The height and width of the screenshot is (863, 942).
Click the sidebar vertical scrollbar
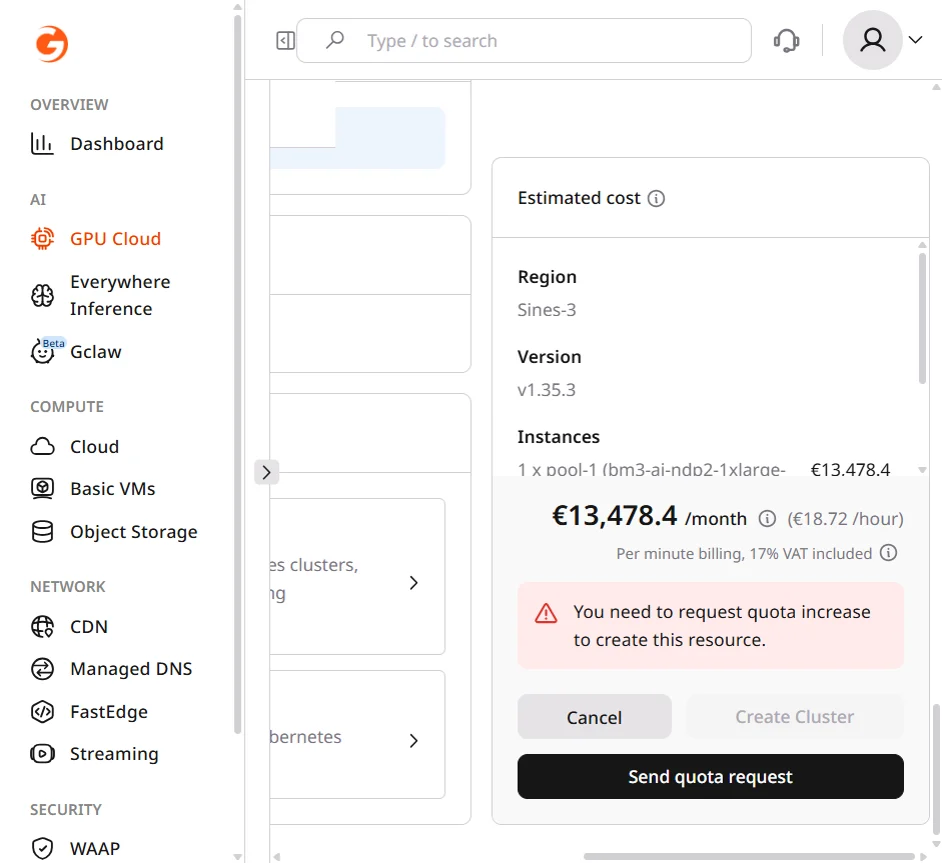click(237, 374)
